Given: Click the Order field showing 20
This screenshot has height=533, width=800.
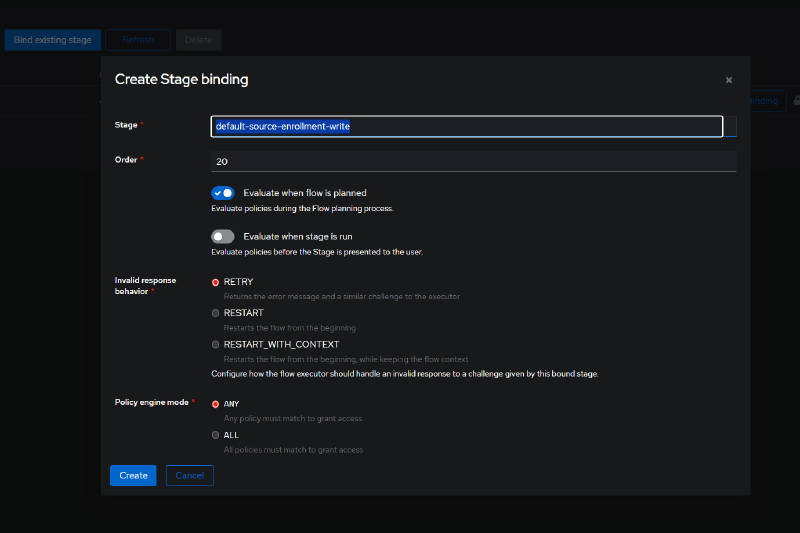Looking at the screenshot, I should [473, 161].
